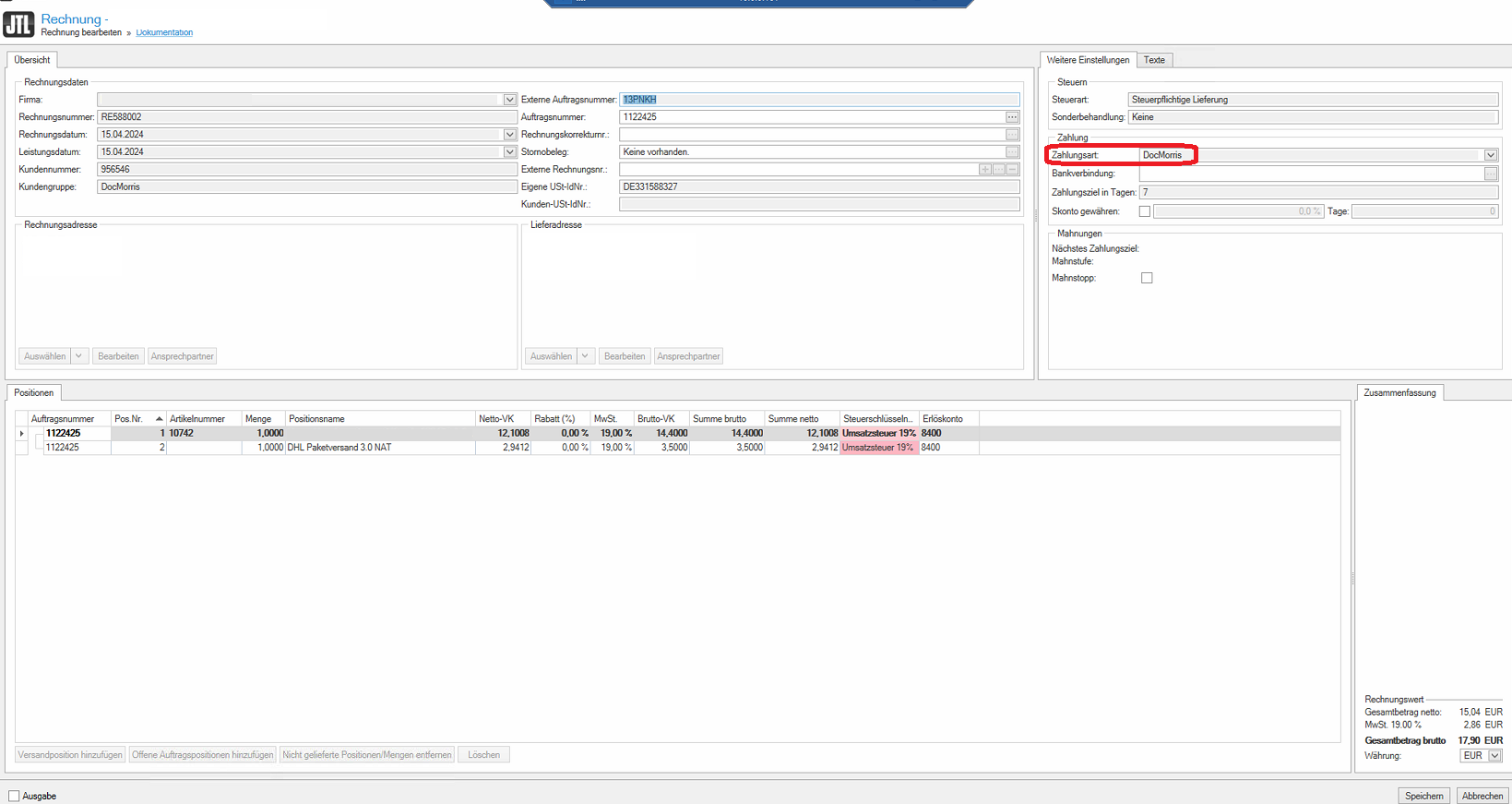This screenshot has width=1512, height=804.
Task: Click the Pos.Nr. sort arrow
Action: [x=159, y=419]
